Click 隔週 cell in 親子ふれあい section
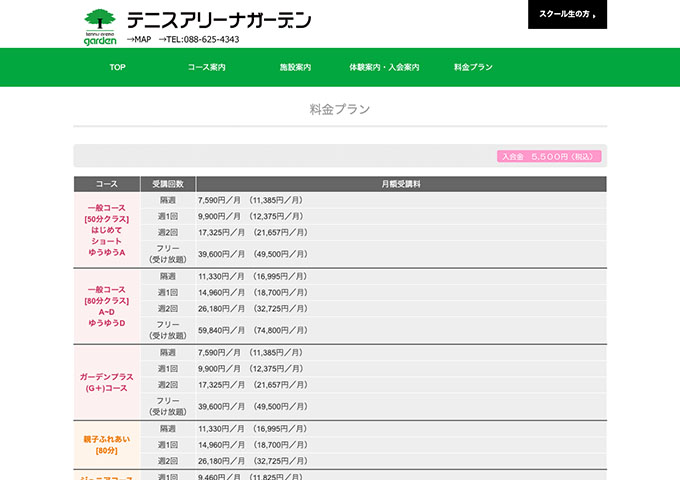This screenshot has height=480, width=680. 168,429
